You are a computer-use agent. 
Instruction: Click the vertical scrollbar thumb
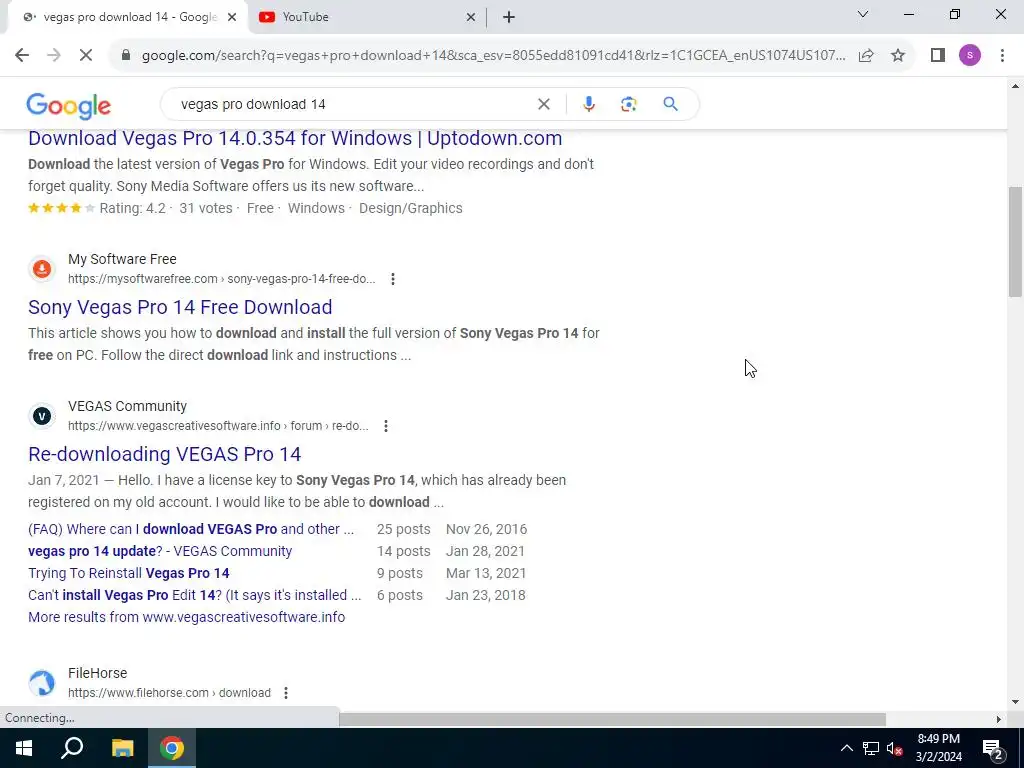coord(1015,241)
